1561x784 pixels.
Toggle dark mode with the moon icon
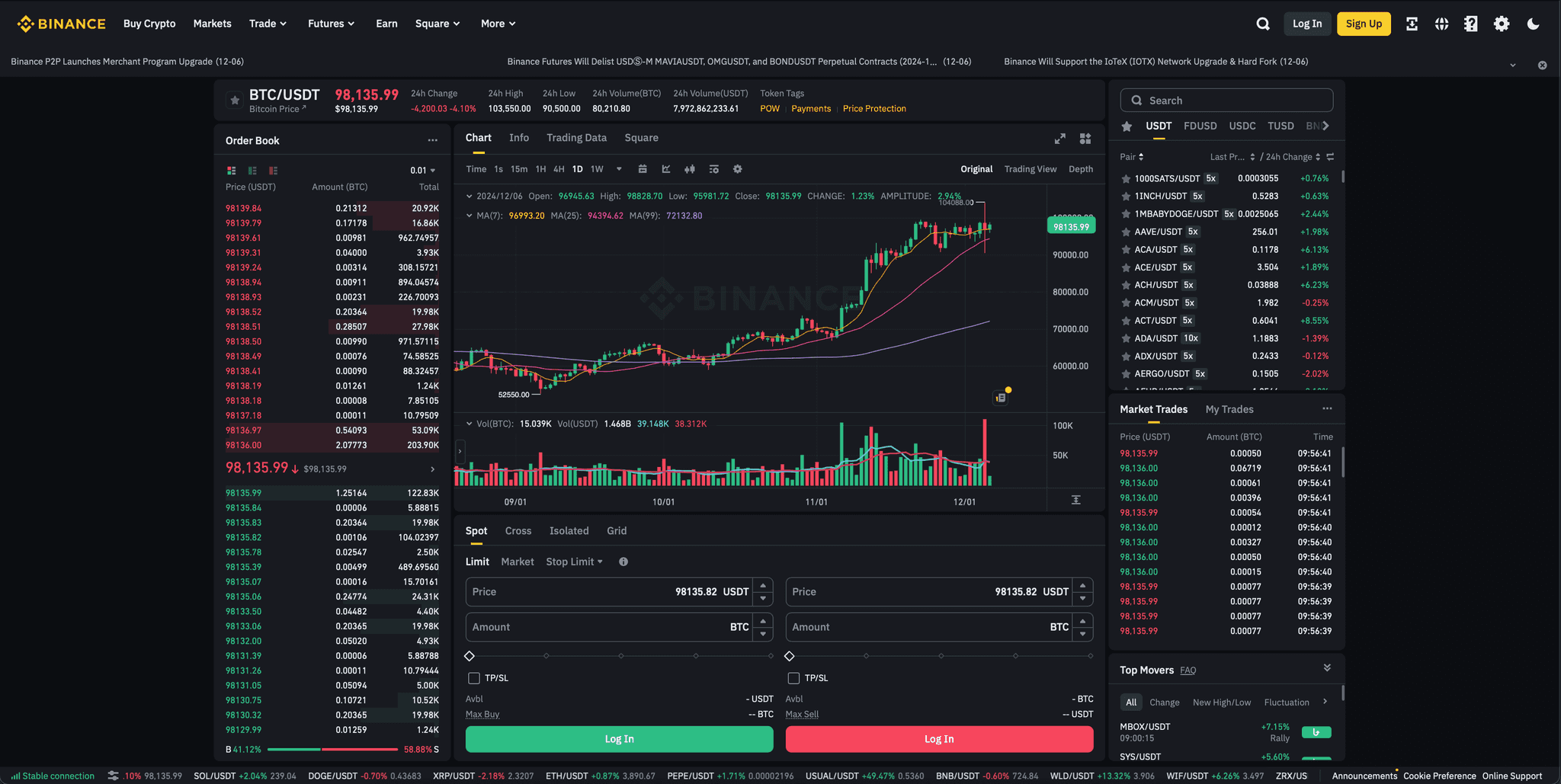coord(1532,24)
